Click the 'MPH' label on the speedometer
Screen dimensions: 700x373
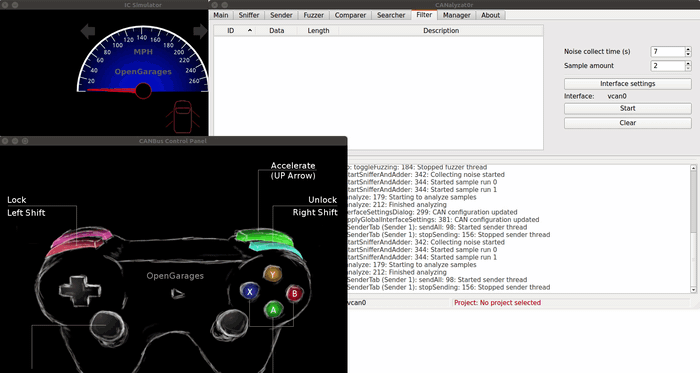143,52
